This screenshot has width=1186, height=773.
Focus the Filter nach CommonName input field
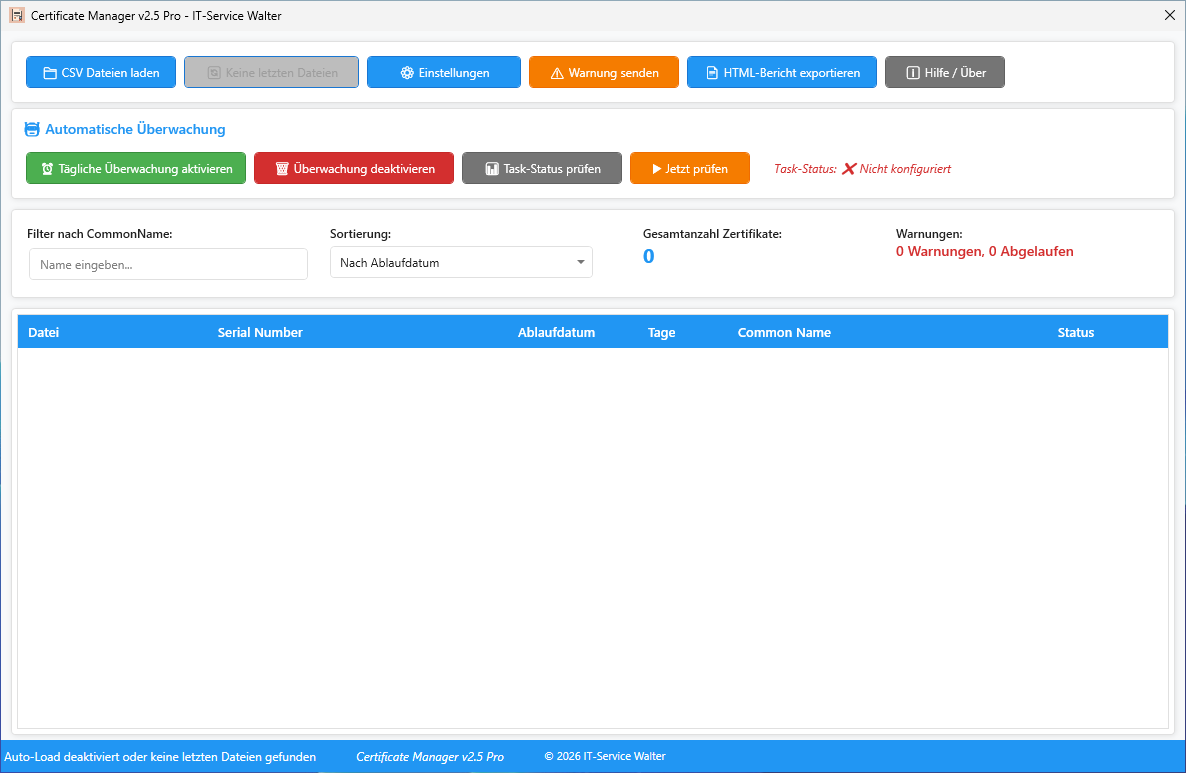168,265
